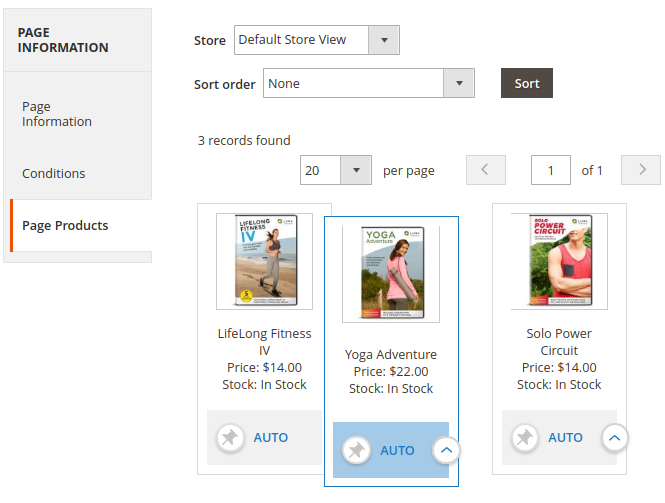Open the per page count dropdown
The height and width of the screenshot is (503, 665).
(x=336, y=170)
